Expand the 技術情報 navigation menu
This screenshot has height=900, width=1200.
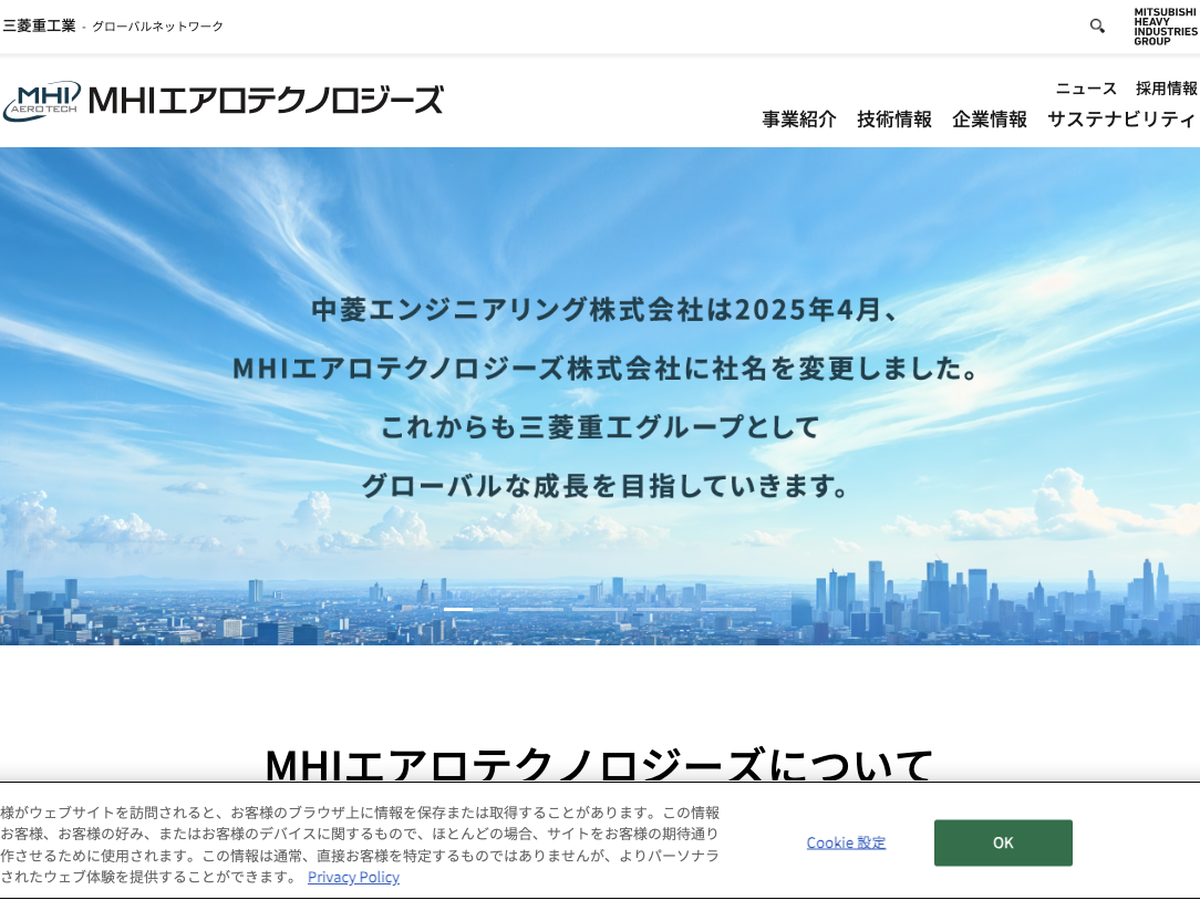click(x=894, y=119)
